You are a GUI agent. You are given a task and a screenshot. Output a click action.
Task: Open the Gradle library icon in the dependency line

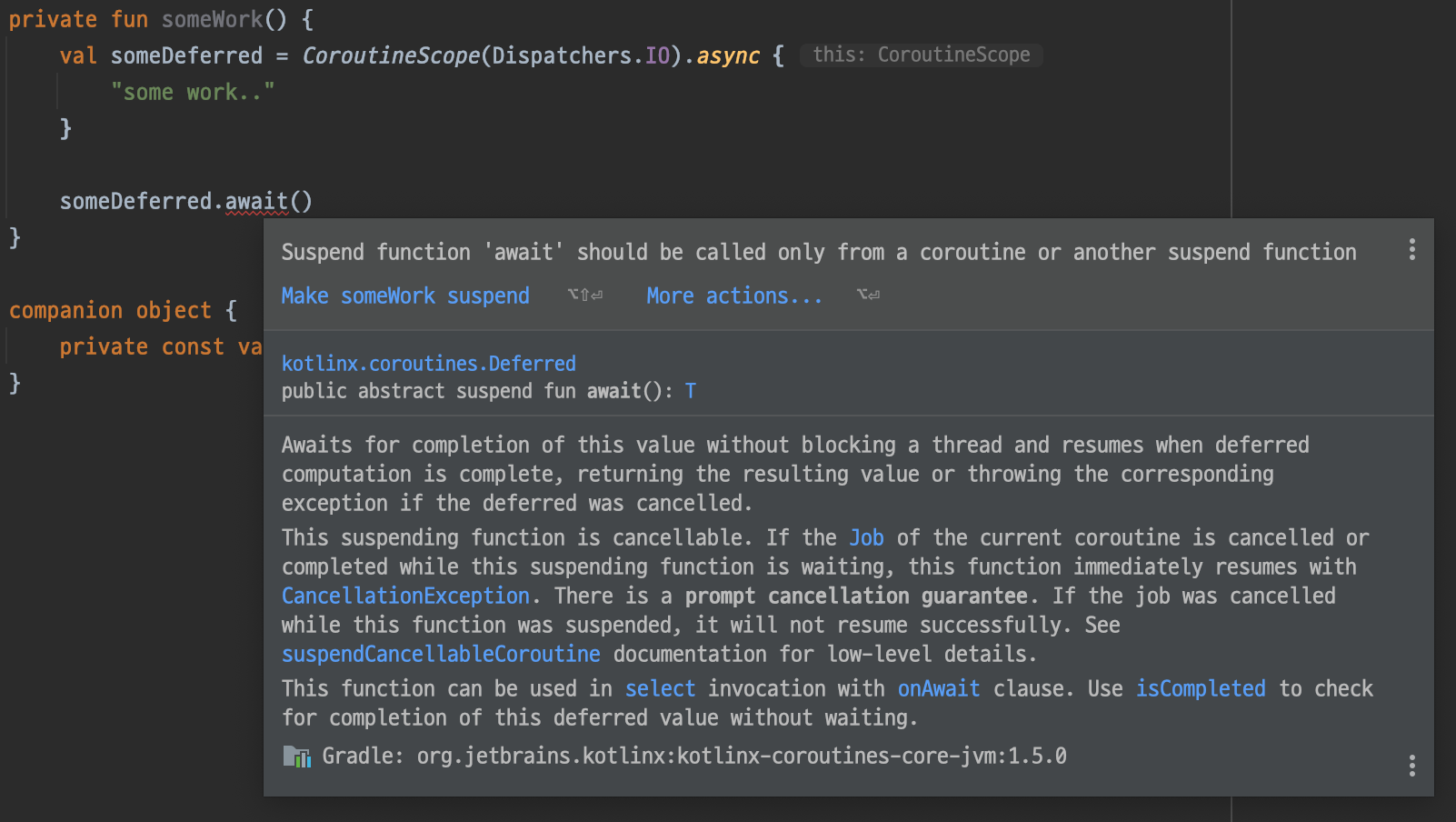point(295,756)
